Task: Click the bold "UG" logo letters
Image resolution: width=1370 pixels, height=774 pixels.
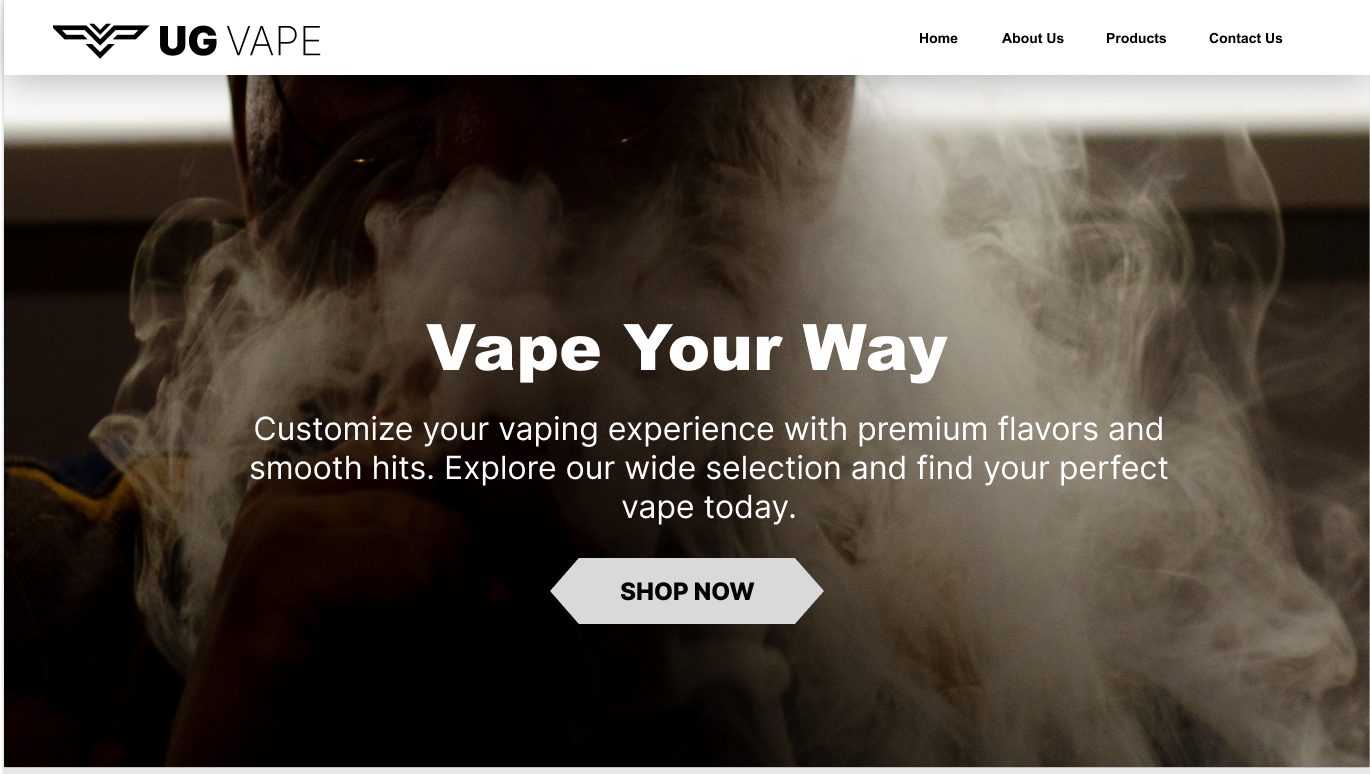Action: (x=188, y=41)
